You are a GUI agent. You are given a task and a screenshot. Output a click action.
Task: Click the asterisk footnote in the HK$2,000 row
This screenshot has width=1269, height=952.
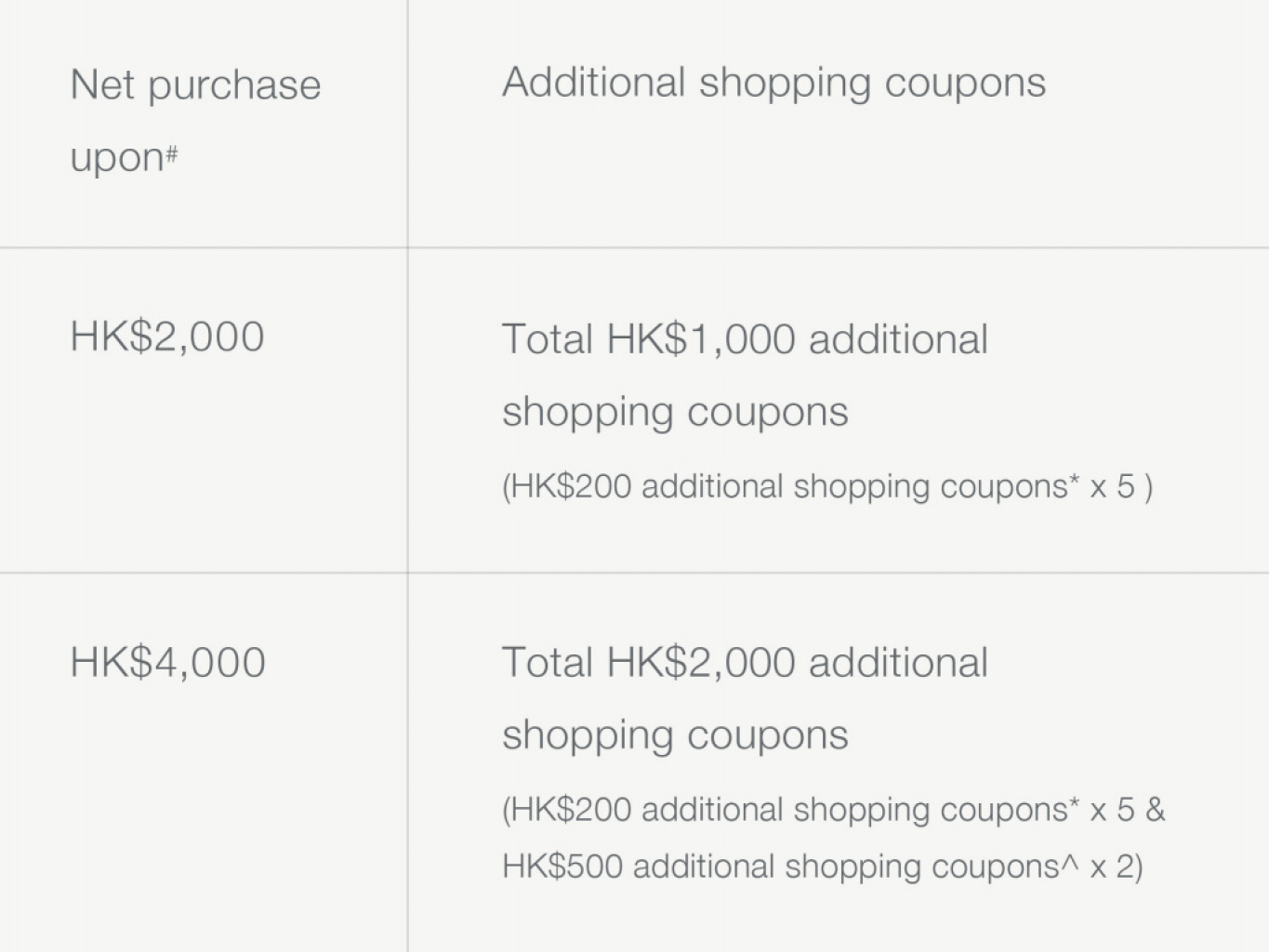click(1075, 482)
